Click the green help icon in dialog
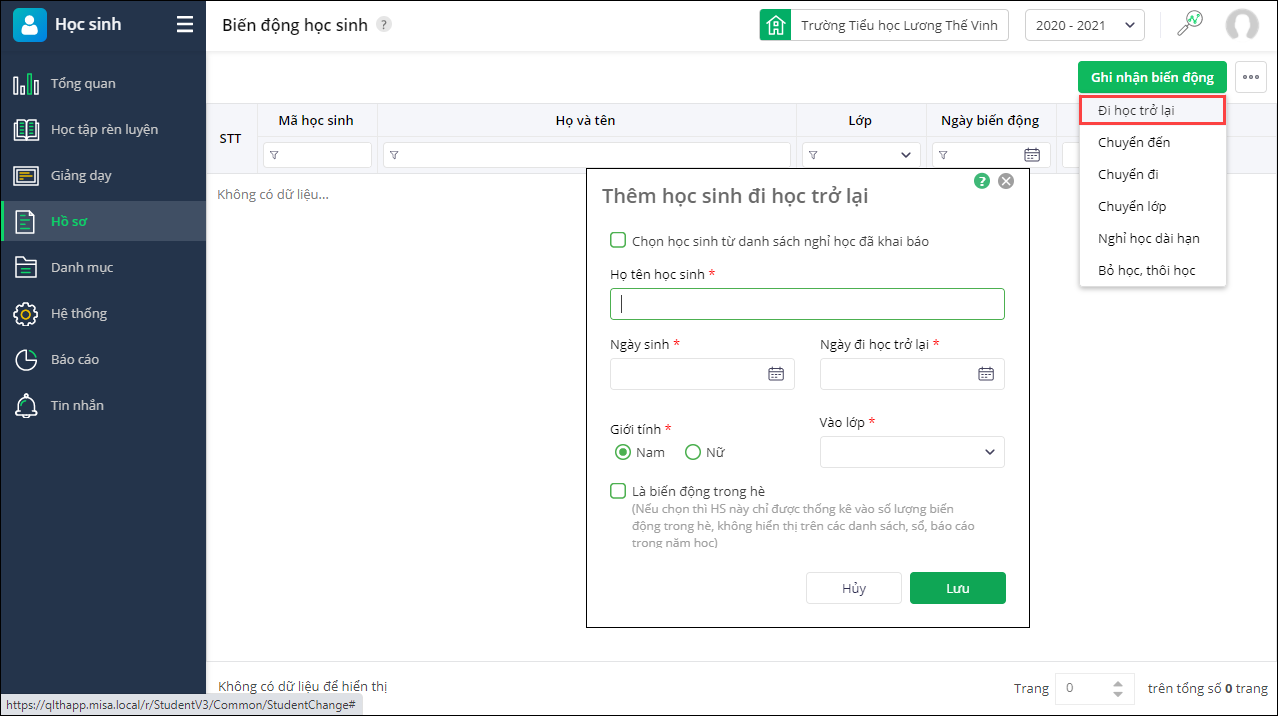Screen dimensions: 1278x716 click(982, 181)
